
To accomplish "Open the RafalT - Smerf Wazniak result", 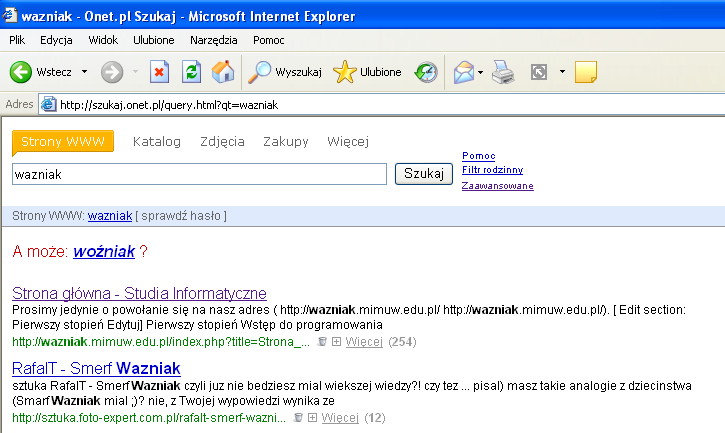I will [96, 368].
